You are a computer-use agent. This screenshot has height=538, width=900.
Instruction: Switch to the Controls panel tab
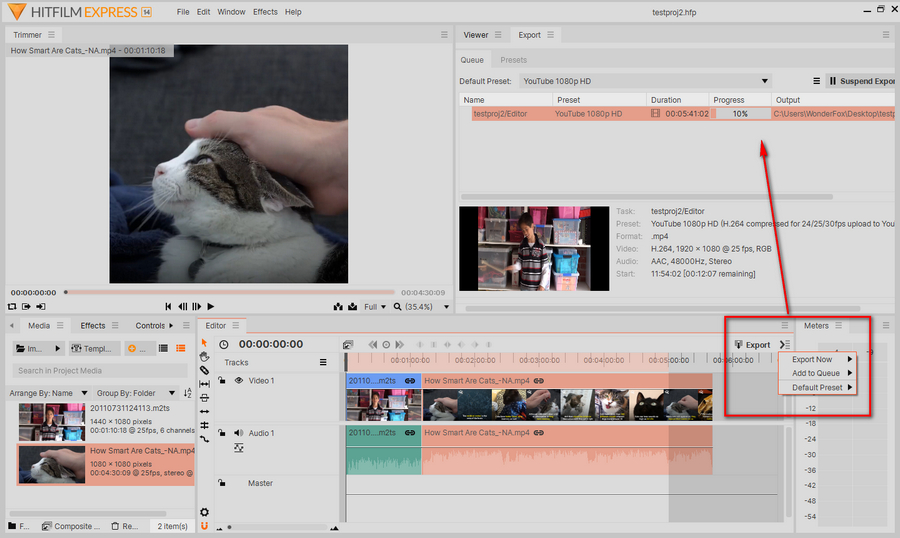(150, 326)
